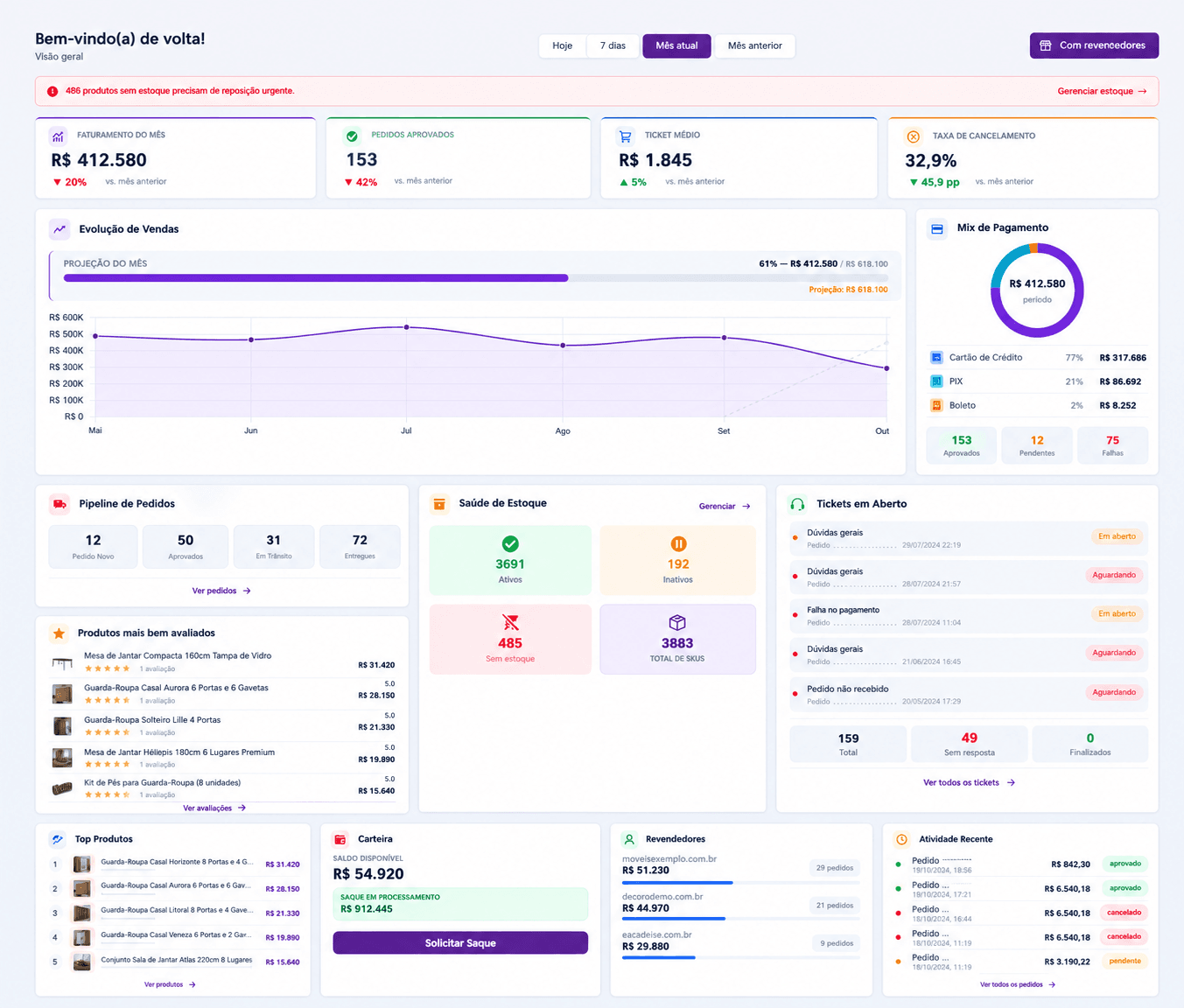Click the Mix de Pagamento card icon
1184x1008 pixels.
[x=937, y=228]
